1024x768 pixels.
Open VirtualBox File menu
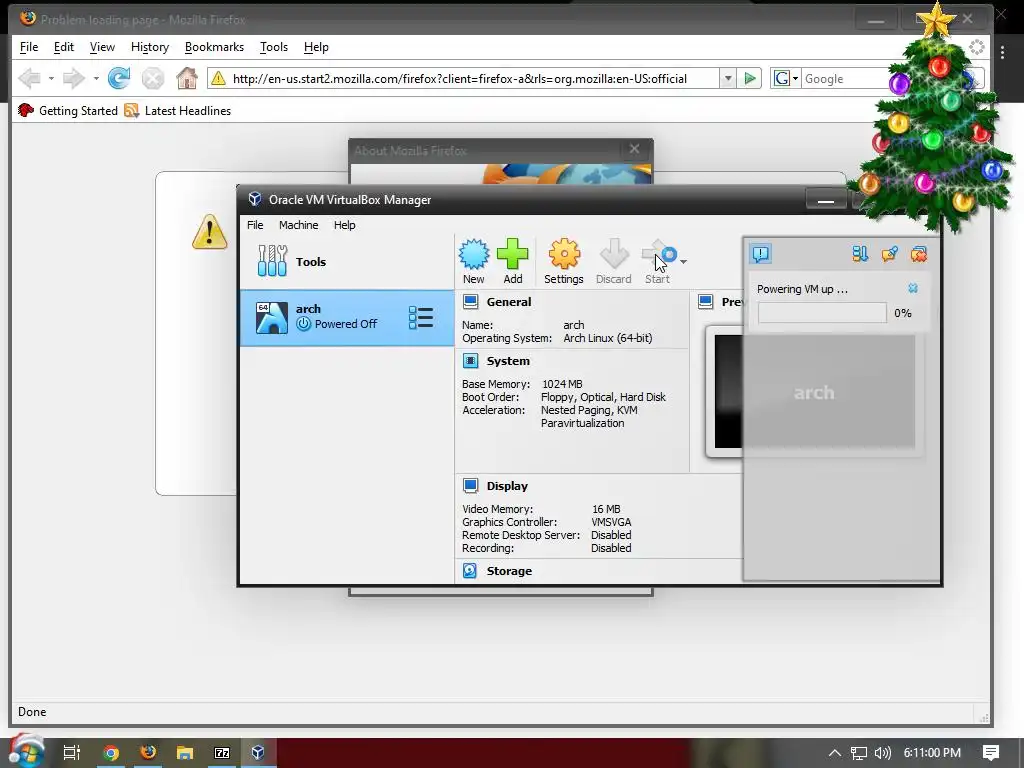pyautogui.click(x=255, y=225)
